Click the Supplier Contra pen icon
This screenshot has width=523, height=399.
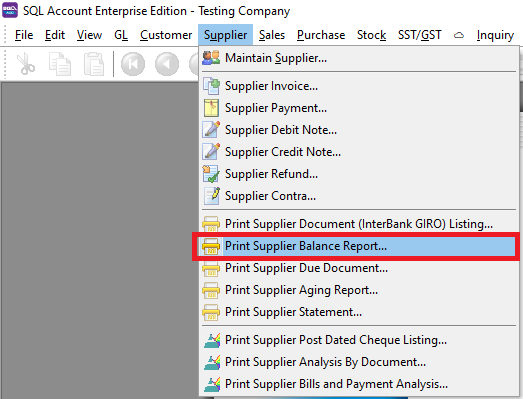pyautogui.click(x=212, y=196)
